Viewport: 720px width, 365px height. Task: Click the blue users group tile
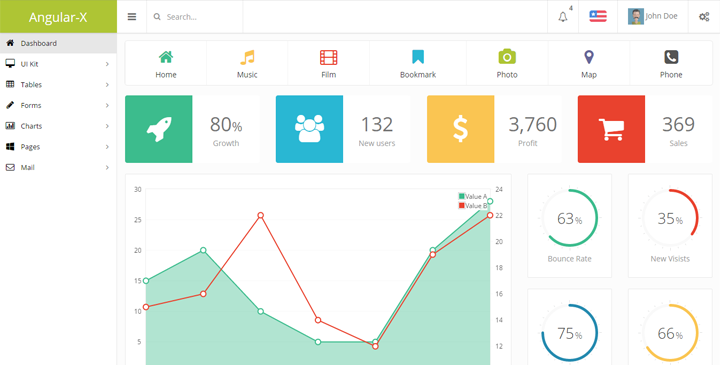click(309, 129)
